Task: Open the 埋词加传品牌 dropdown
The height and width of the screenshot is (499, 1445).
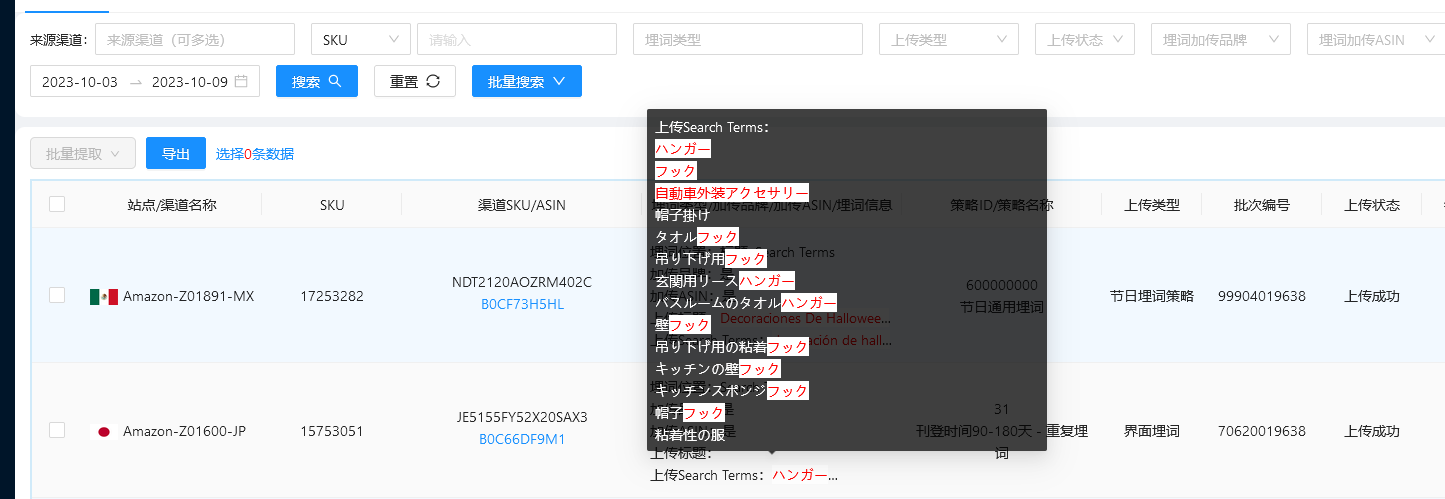Action: (1221, 39)
